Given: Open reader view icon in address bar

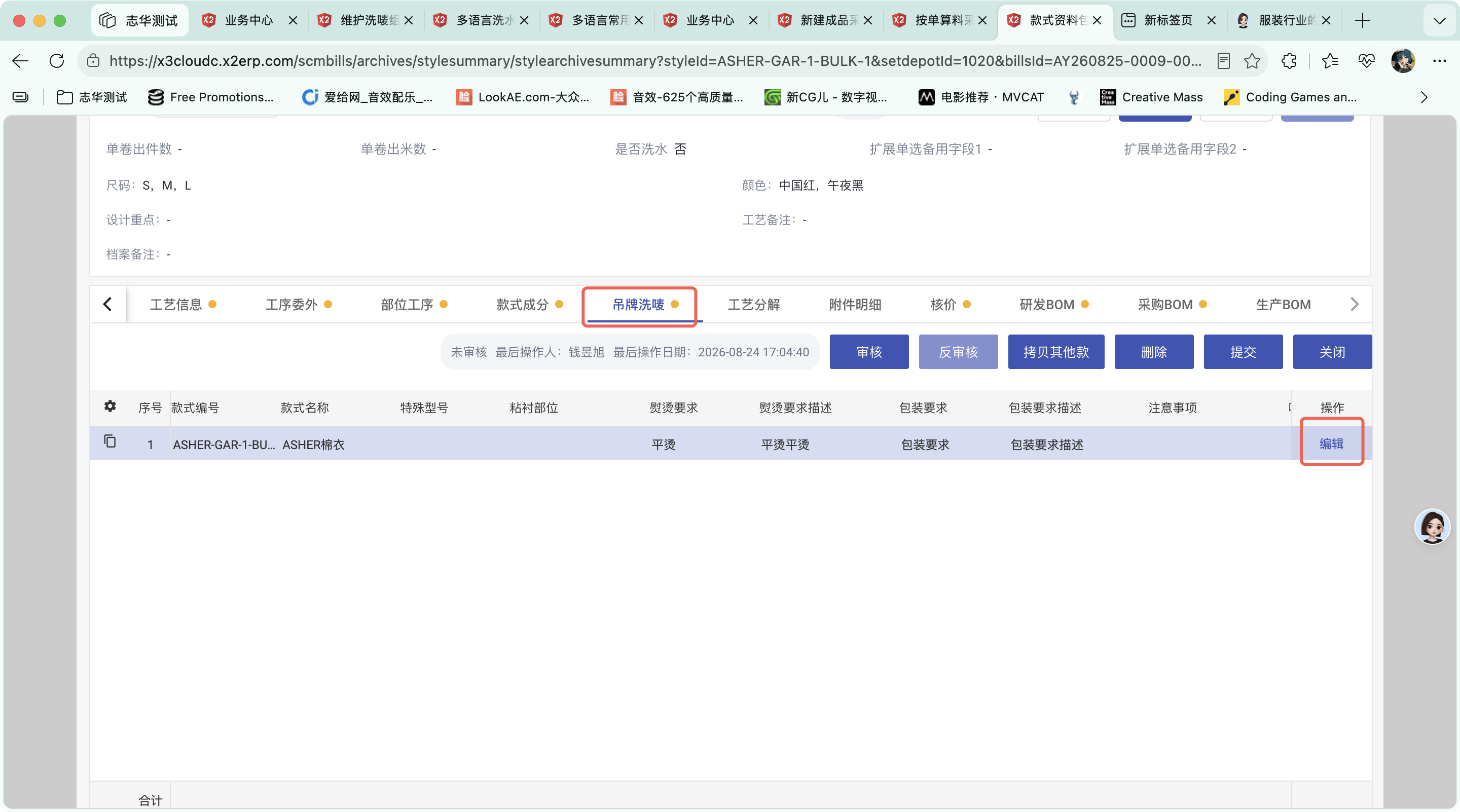Looking at the screenshot, I should pyautogui.click(x=1223, y=61).
